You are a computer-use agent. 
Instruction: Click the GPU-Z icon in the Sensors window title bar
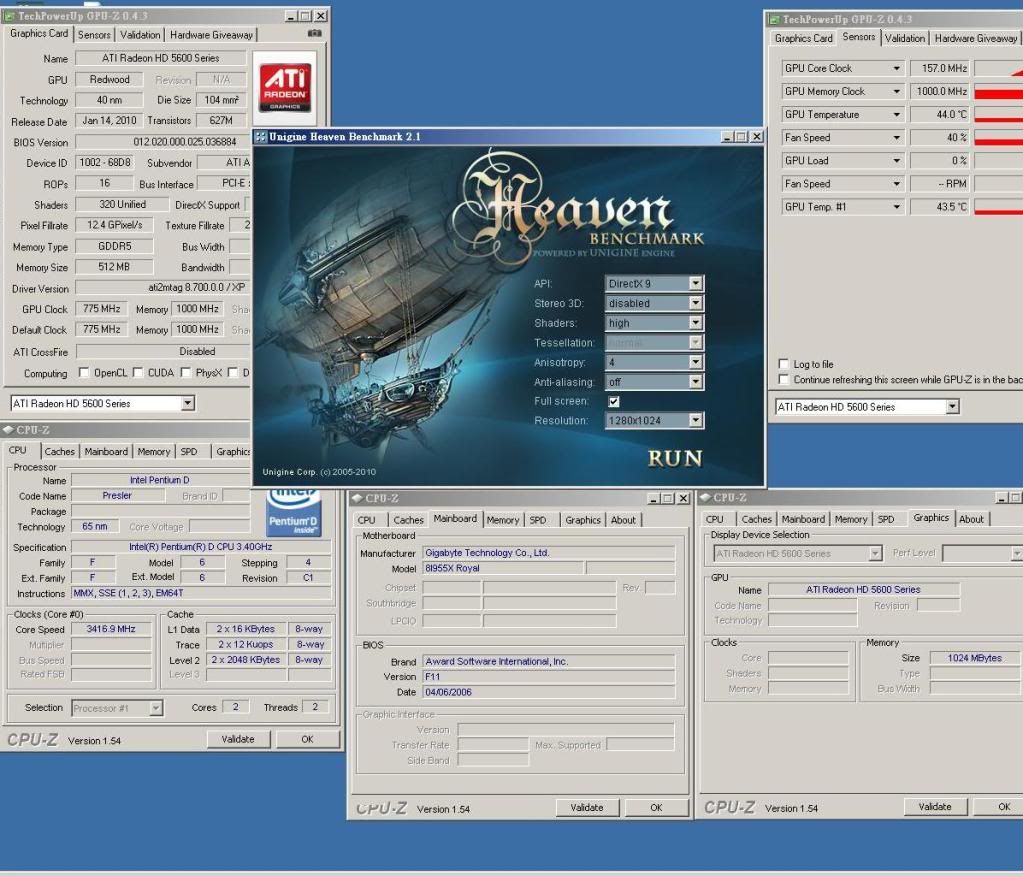[774, 18]
